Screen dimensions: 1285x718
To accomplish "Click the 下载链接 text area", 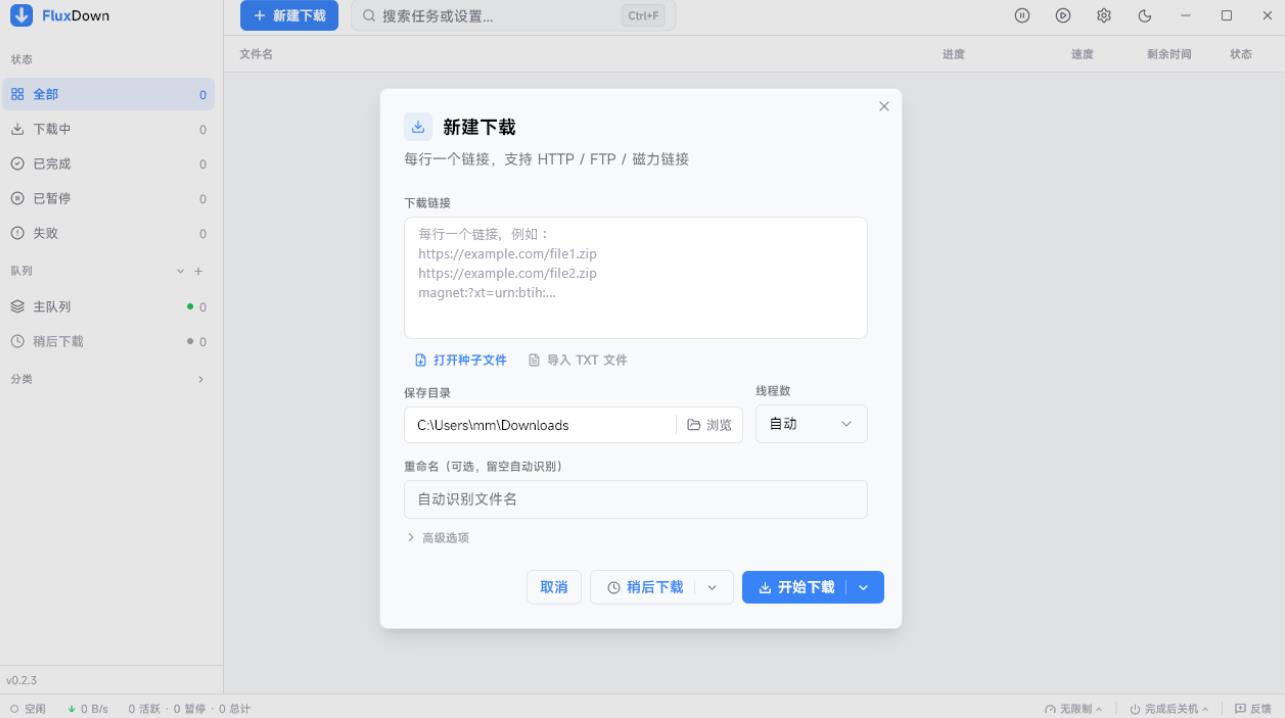I will (x=635, y=278).
